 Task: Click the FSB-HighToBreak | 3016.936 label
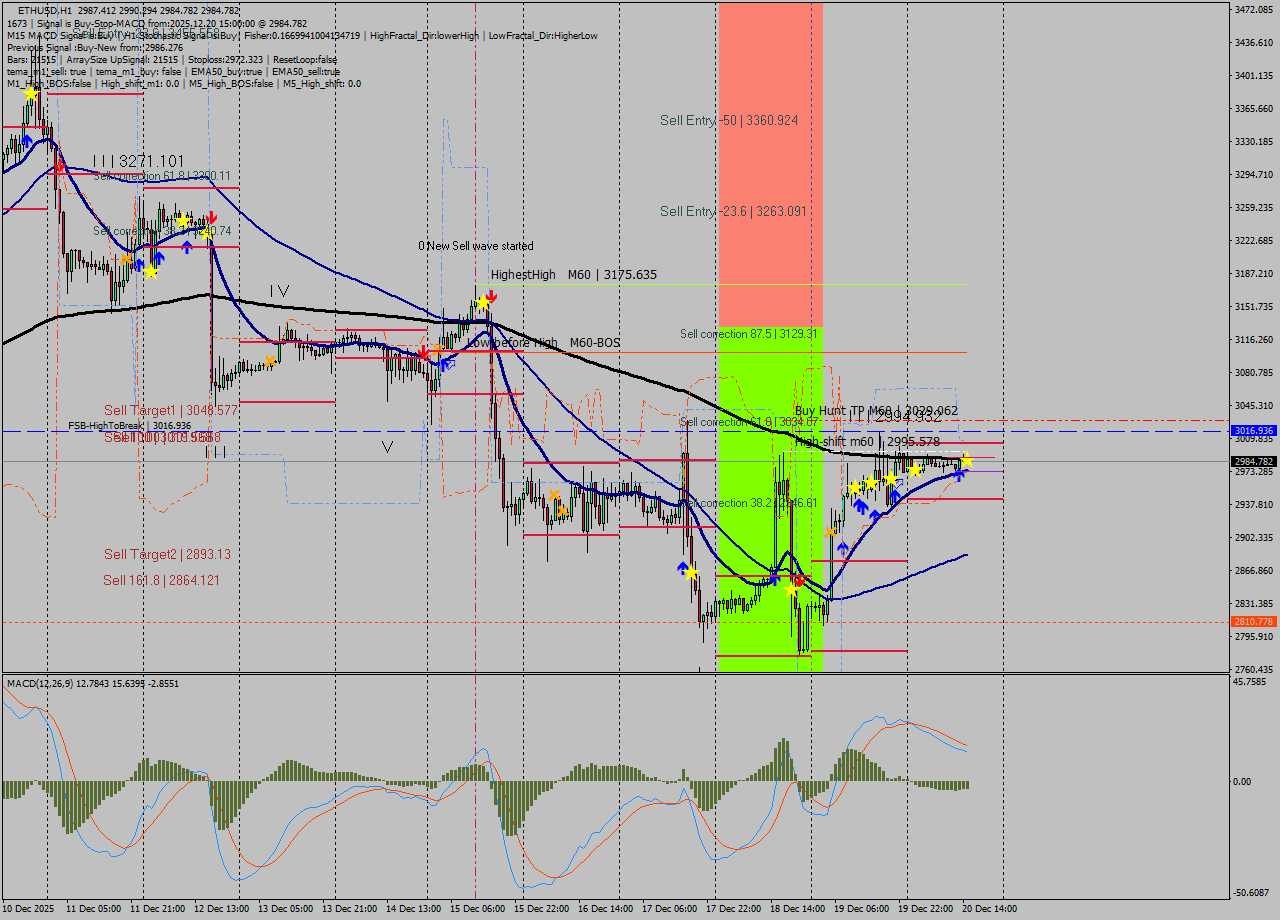pyautogui.click(x=130, y=425)
